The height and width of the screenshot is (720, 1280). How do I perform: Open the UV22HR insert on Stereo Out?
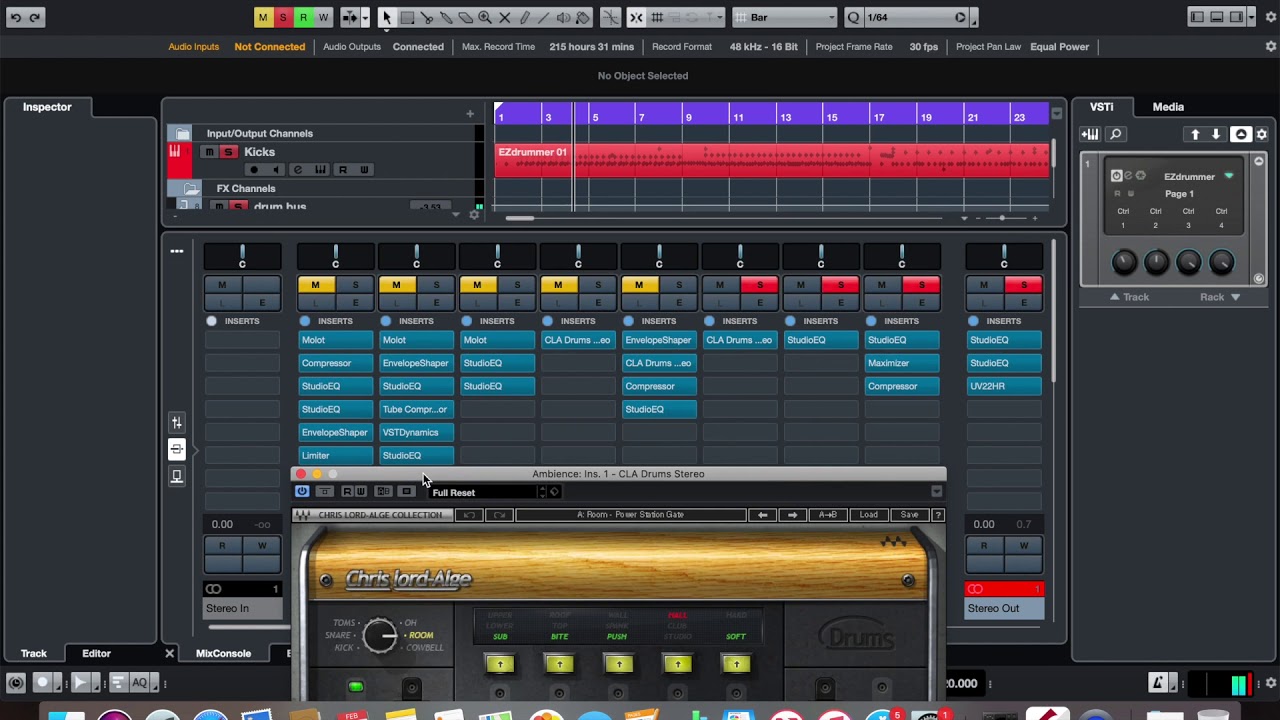pyautogui.click(x=1004, y=386)
